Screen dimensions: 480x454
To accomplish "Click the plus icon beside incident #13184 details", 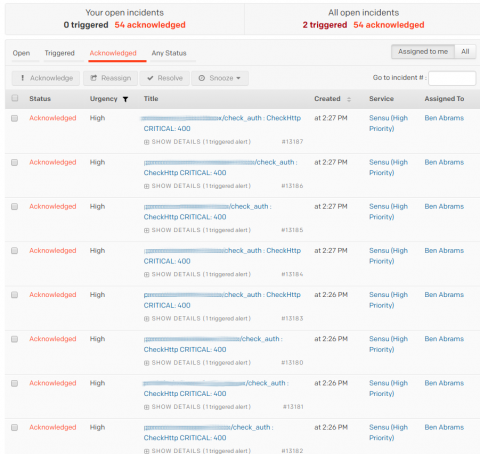I will 146,275.
